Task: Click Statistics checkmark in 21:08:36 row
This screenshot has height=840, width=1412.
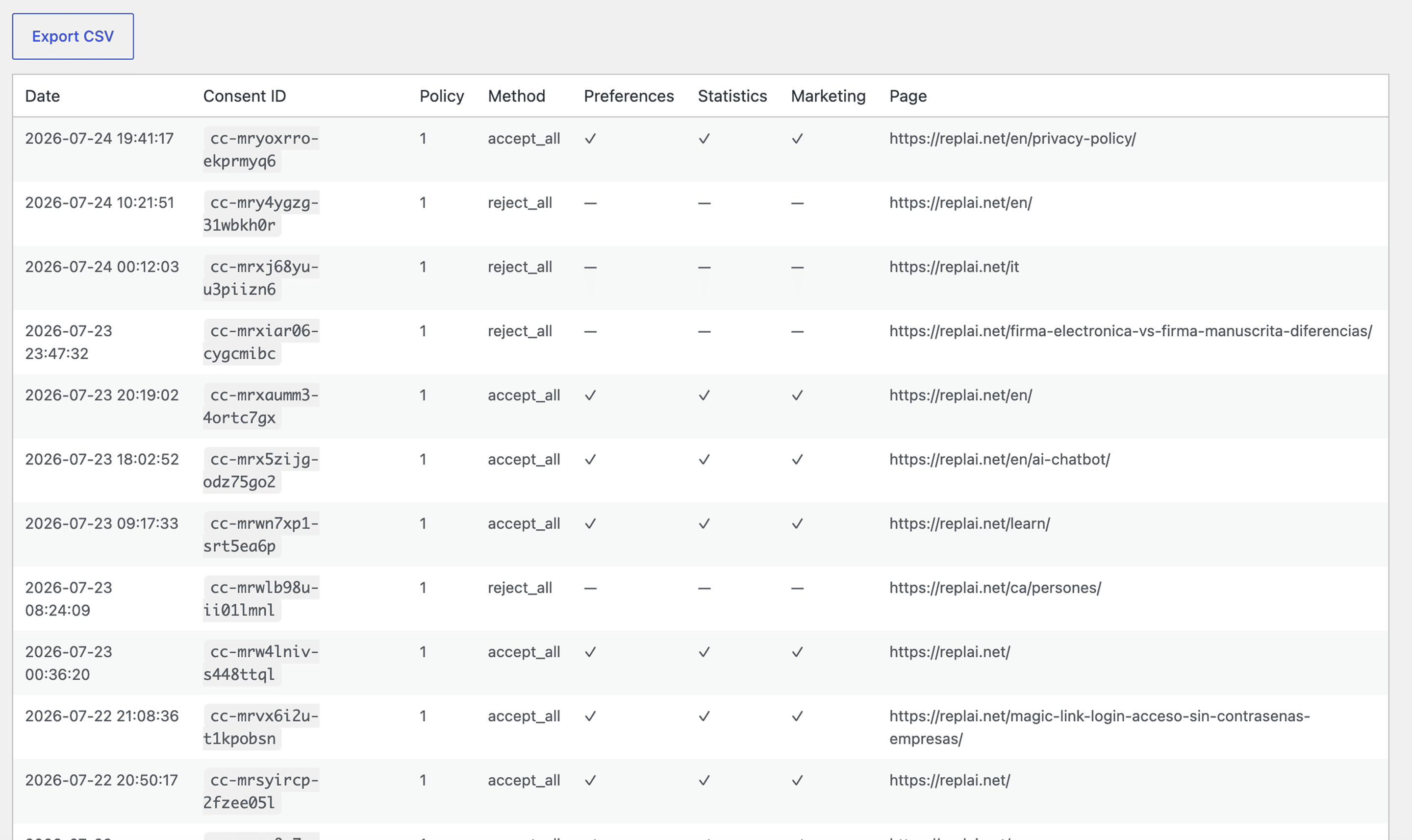Action: [704, 716]
